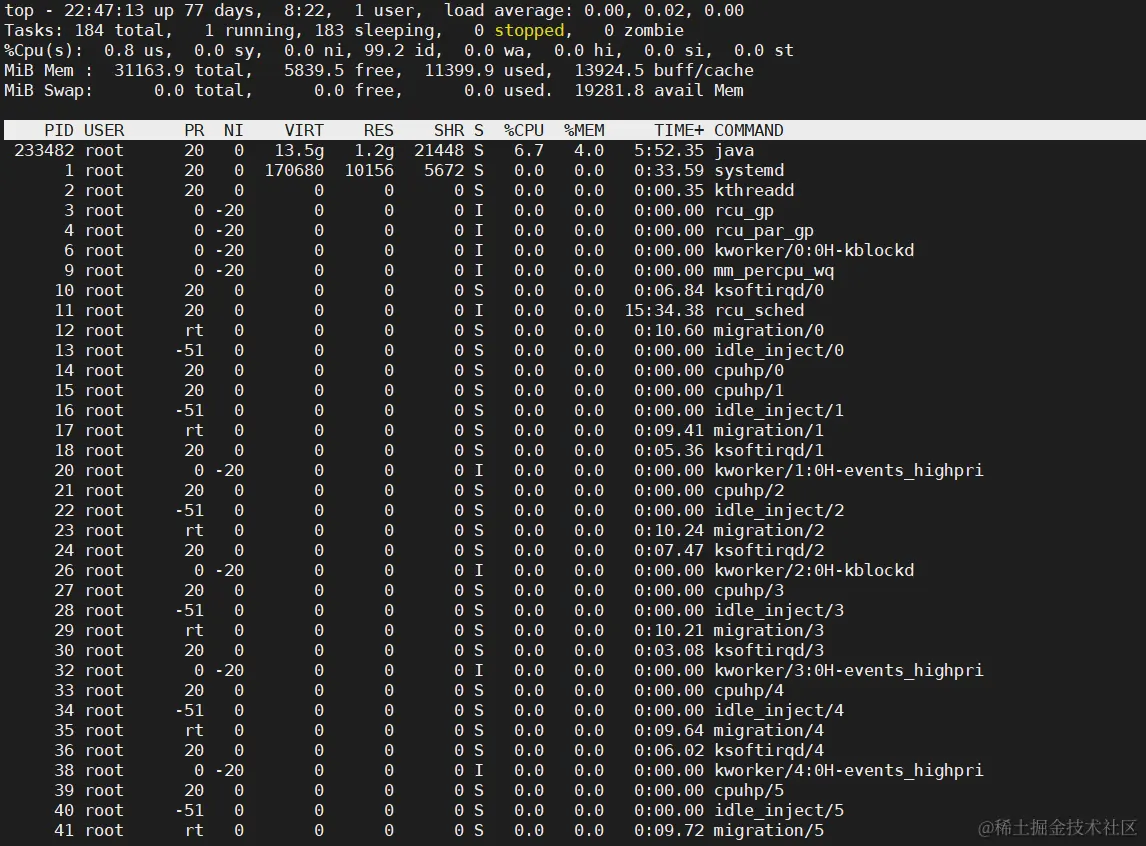Viewport: 1146px width, 846px height.
Task: Click the SHR column header
Action: coord(449,130)
